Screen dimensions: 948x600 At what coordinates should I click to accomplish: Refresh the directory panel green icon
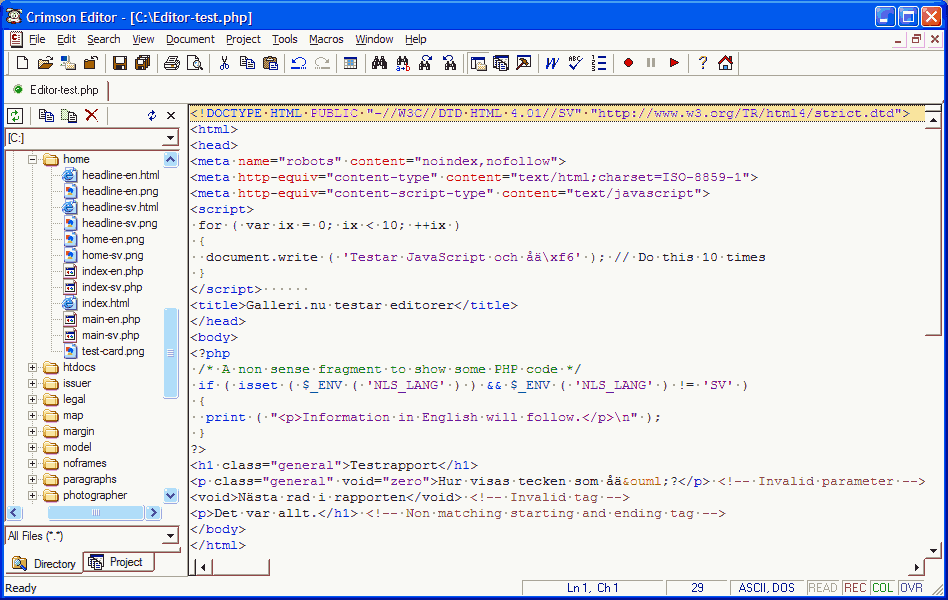pyautogui.click(x=15, y=116)
